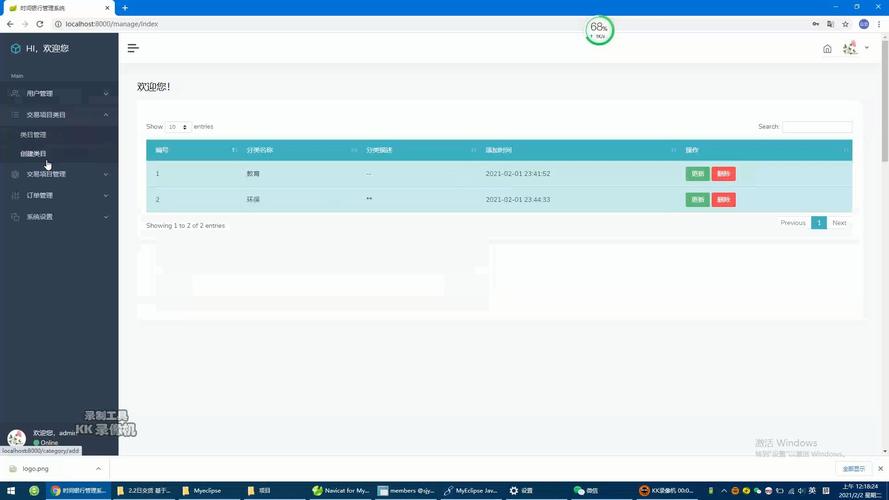Click the 订单管理 sidebar icon

(15, 195)
